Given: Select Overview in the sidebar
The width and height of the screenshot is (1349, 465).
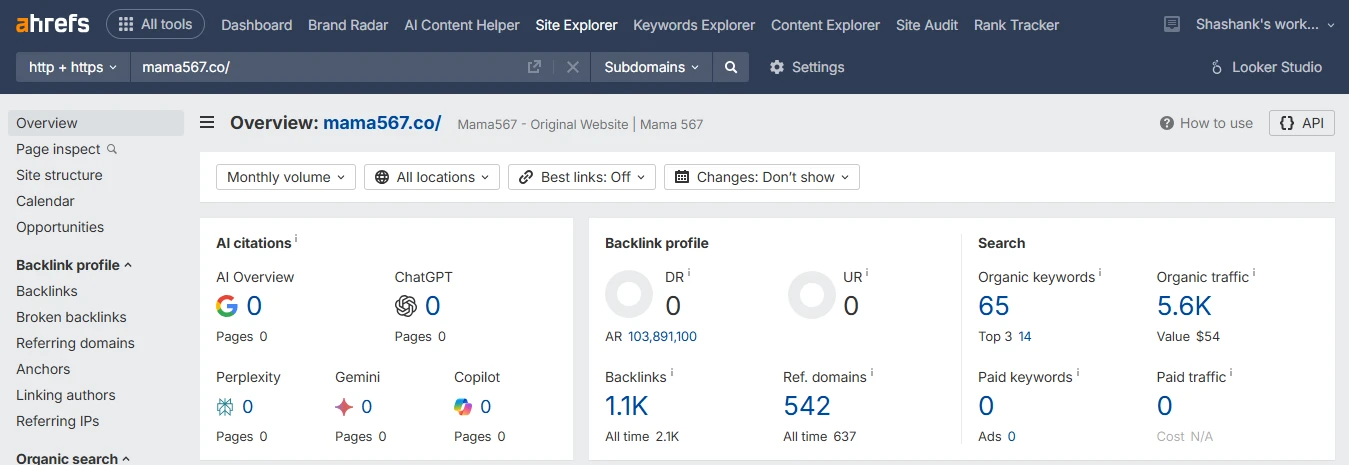Looking at the screenshot, I should point(96,123).
